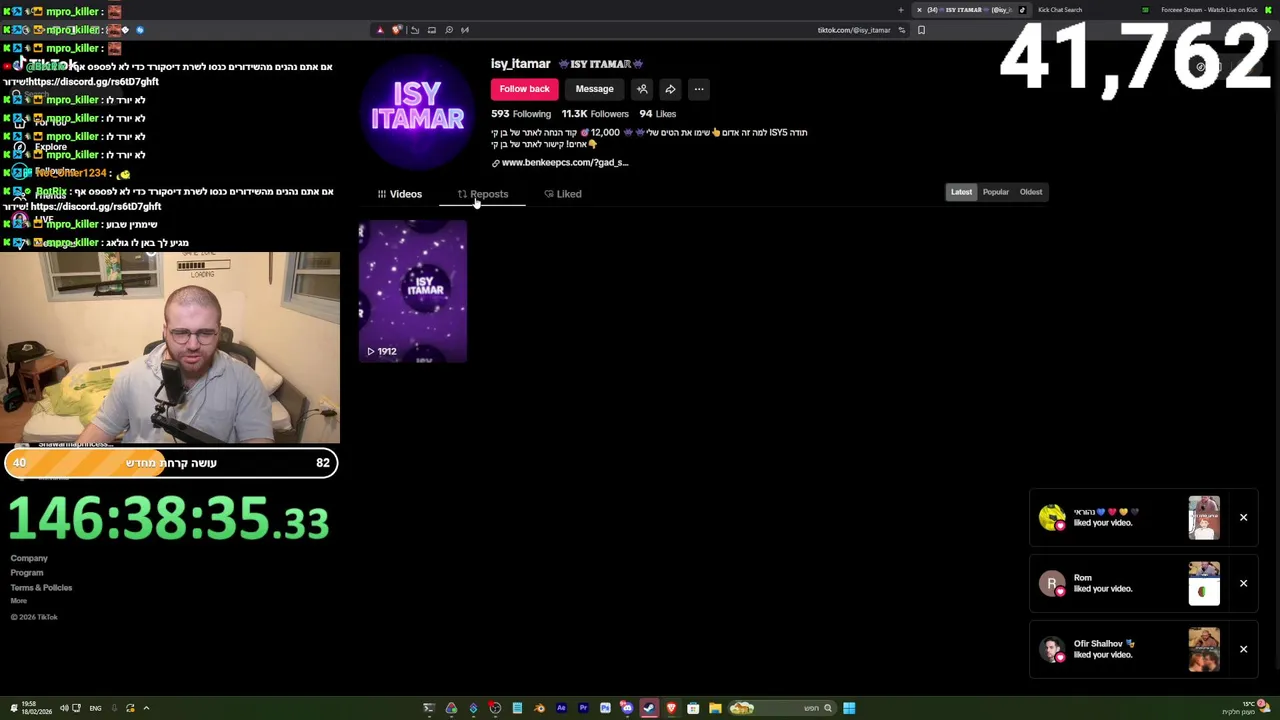Open Blender from taskbar

539,708
